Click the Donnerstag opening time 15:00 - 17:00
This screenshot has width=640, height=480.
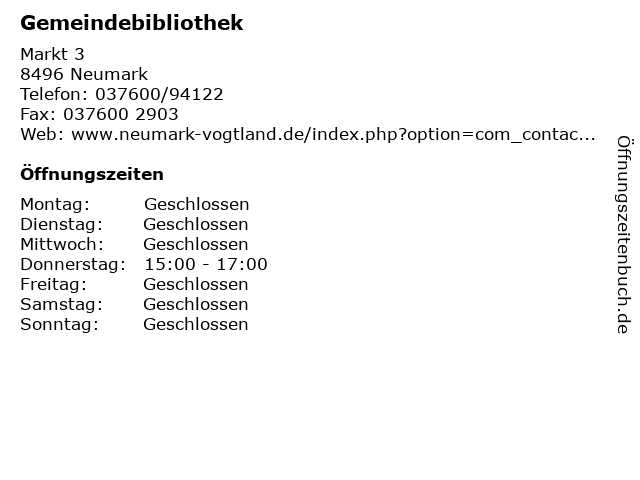point(206,264)
